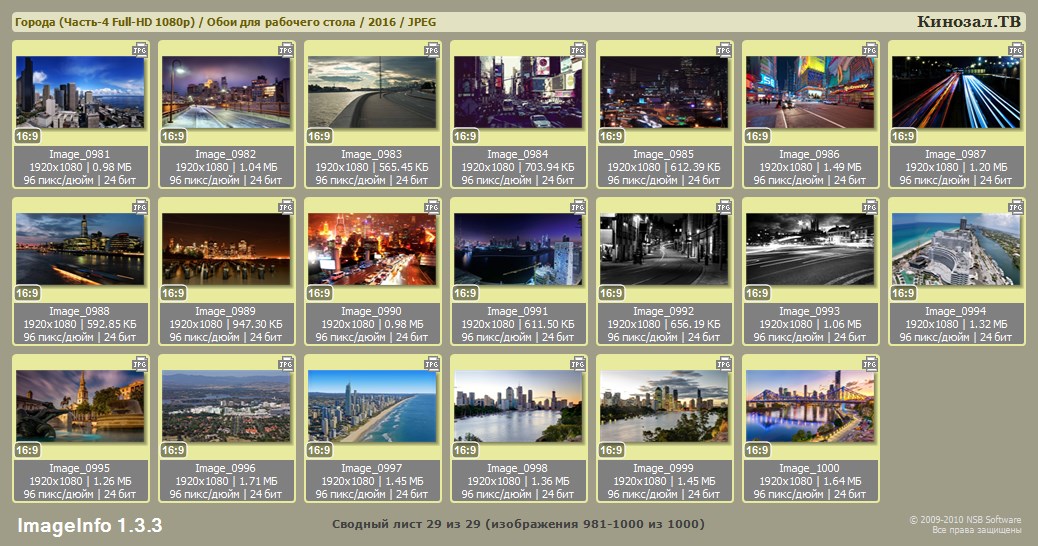Click the Image_0995 file name label
The height and width of the screenshot is (546, 1038).
pos(79,468)
